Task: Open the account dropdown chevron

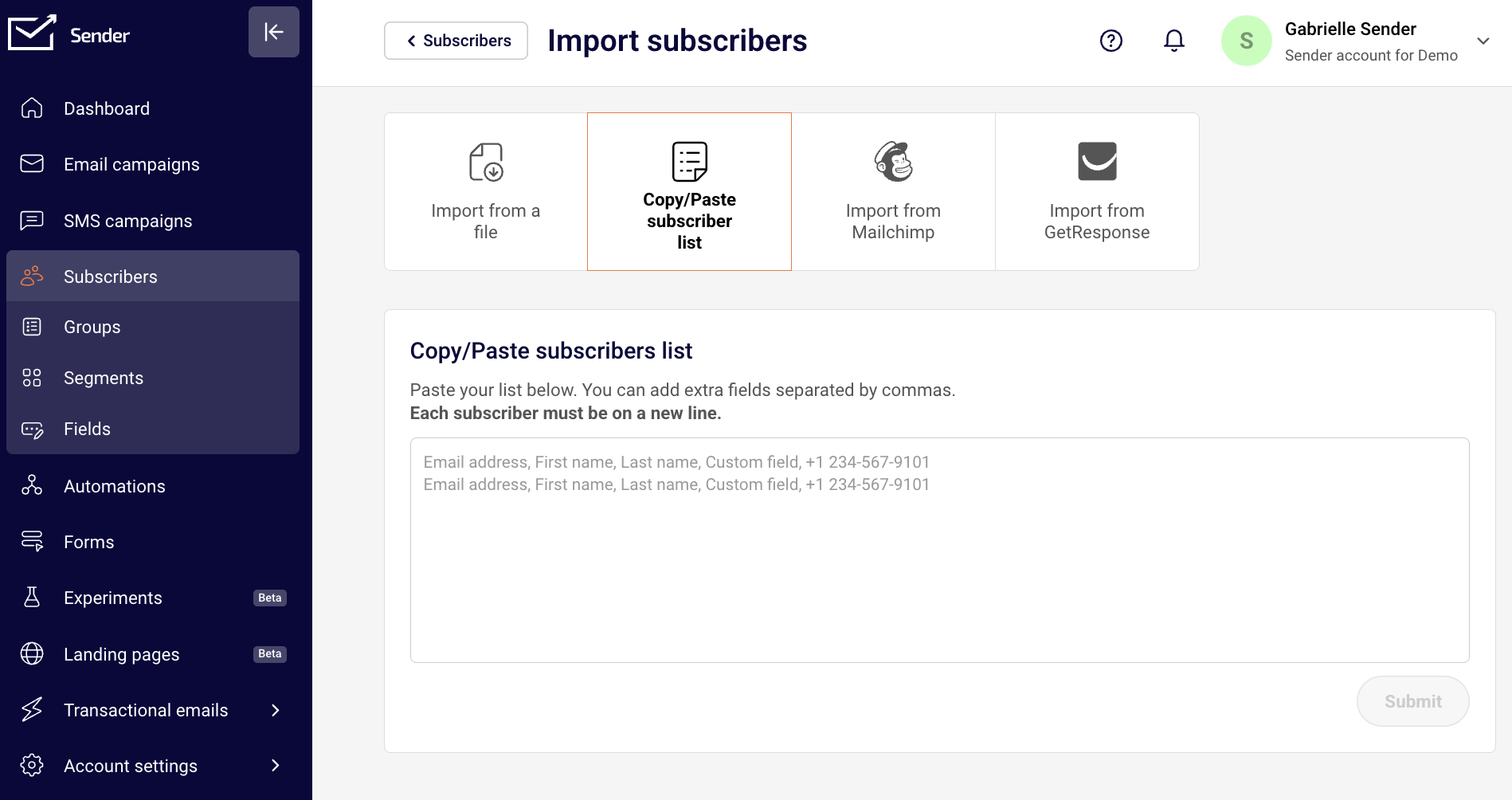Action: click(1483, 41)
